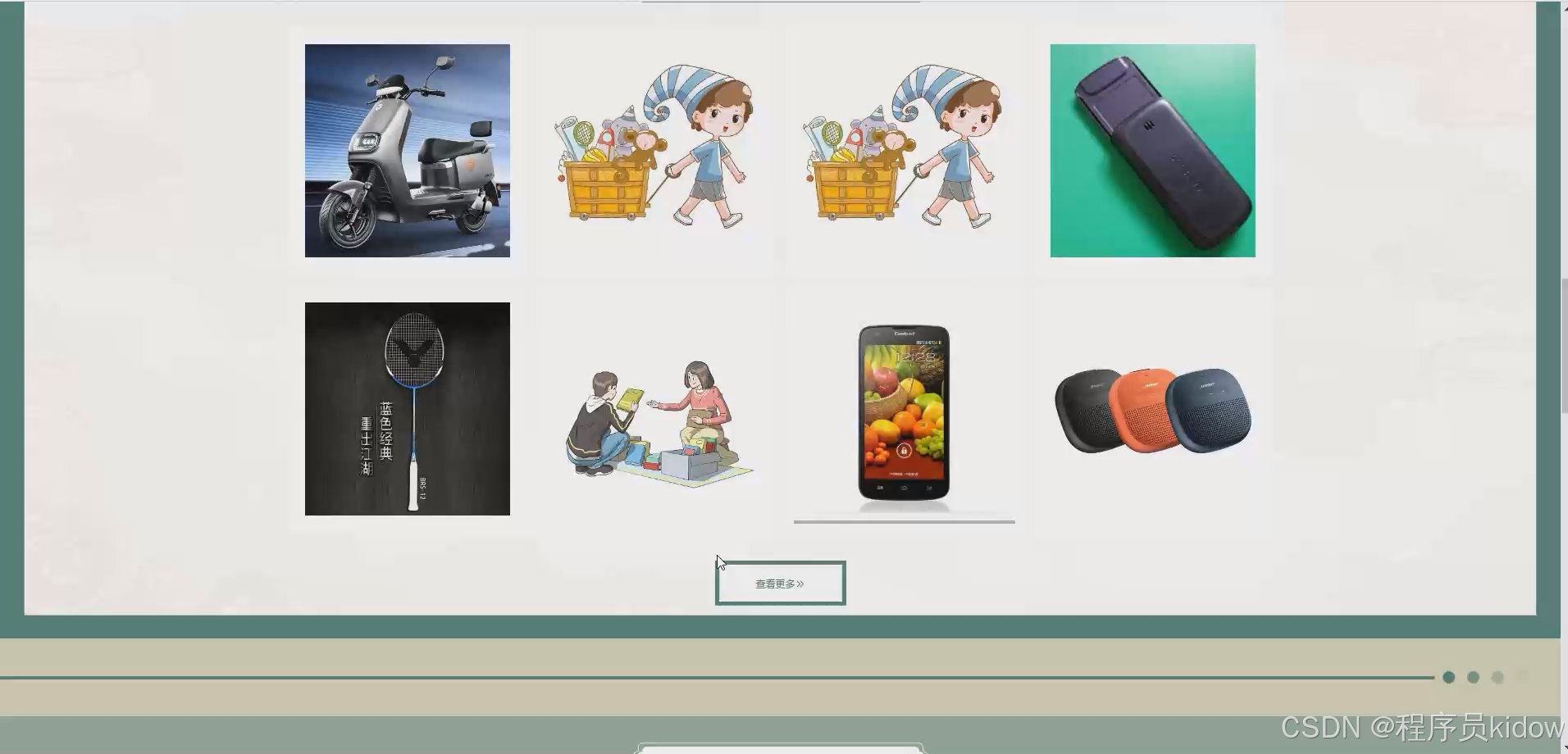Image resolution: width=1568 pixels, height=754 pixels.
Task: Click the page vertical scrollbar thumb
Action: [x=1564, y=346]
